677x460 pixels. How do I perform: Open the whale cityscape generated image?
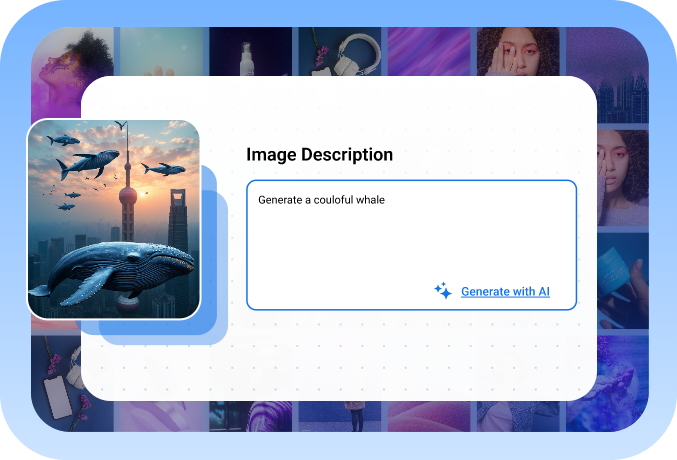click(x=114, y=219)
